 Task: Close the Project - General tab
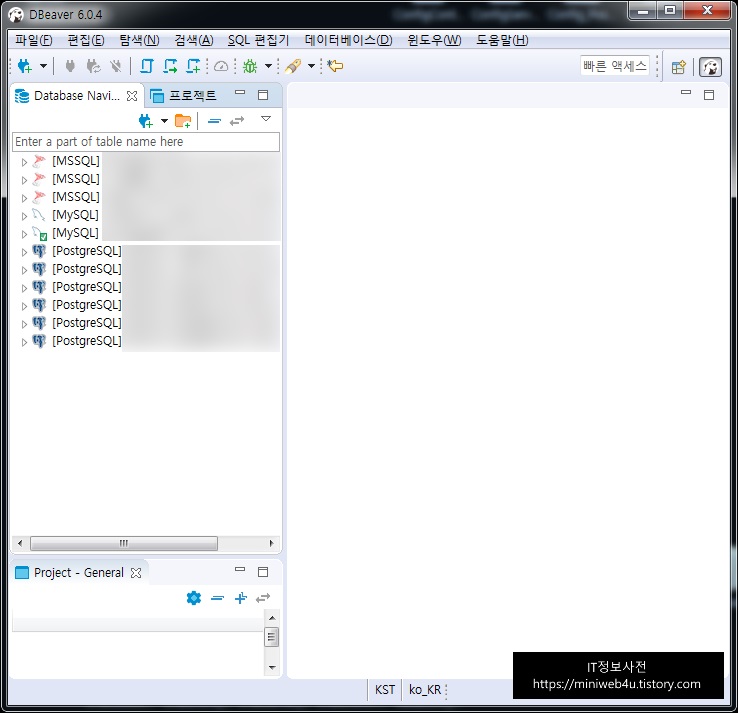pos(136,573)
